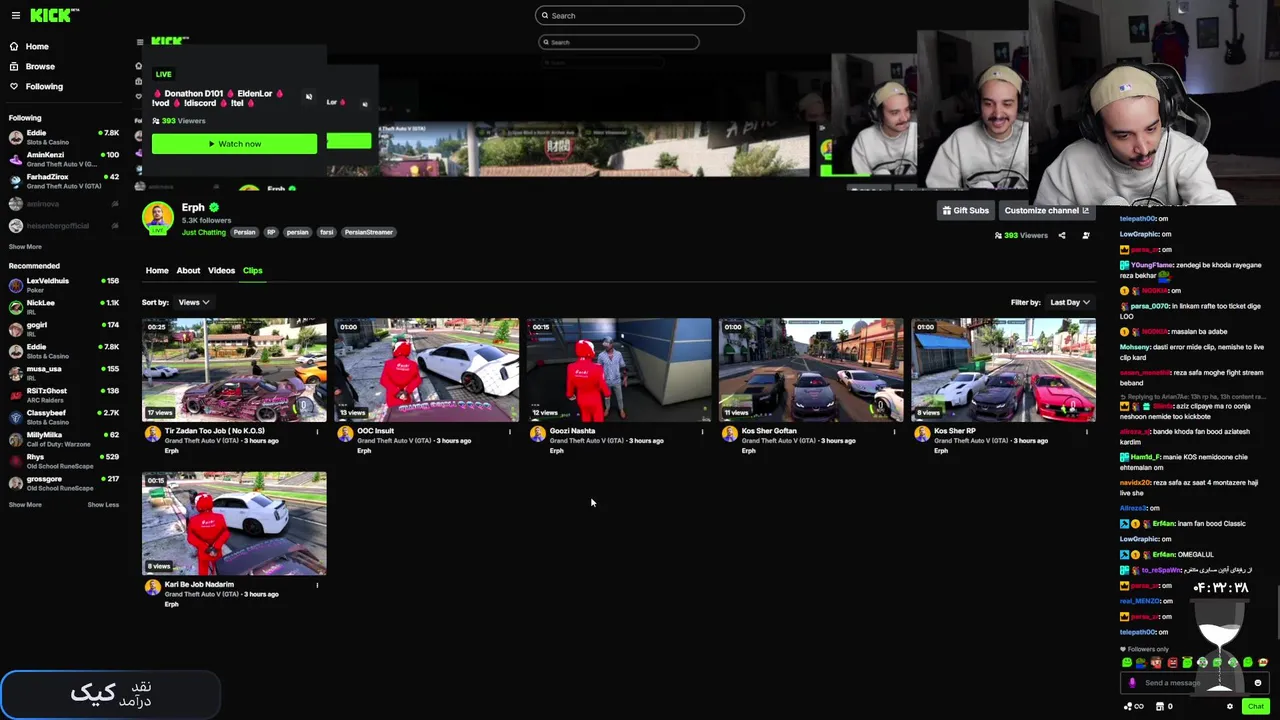Switch to the Home channel tab
This screenshot has height=720, width=1280.
pyautogui.click(x=157, y=270)
